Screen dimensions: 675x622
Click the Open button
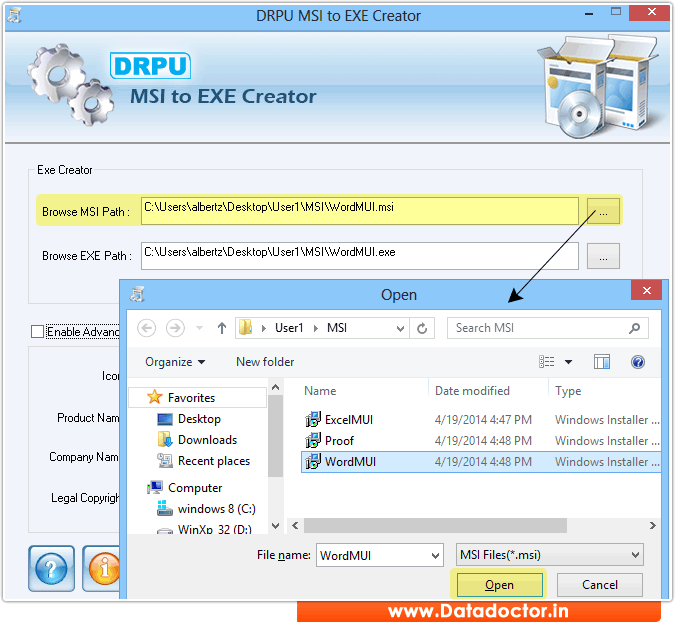(x=499, y=585)
